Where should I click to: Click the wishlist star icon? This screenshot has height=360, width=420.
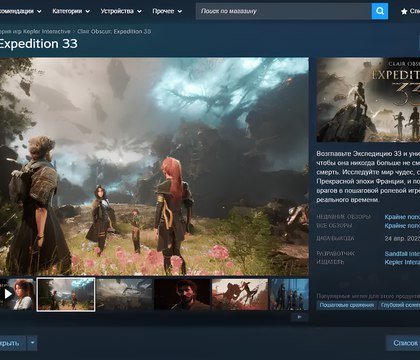click(404, 11)
